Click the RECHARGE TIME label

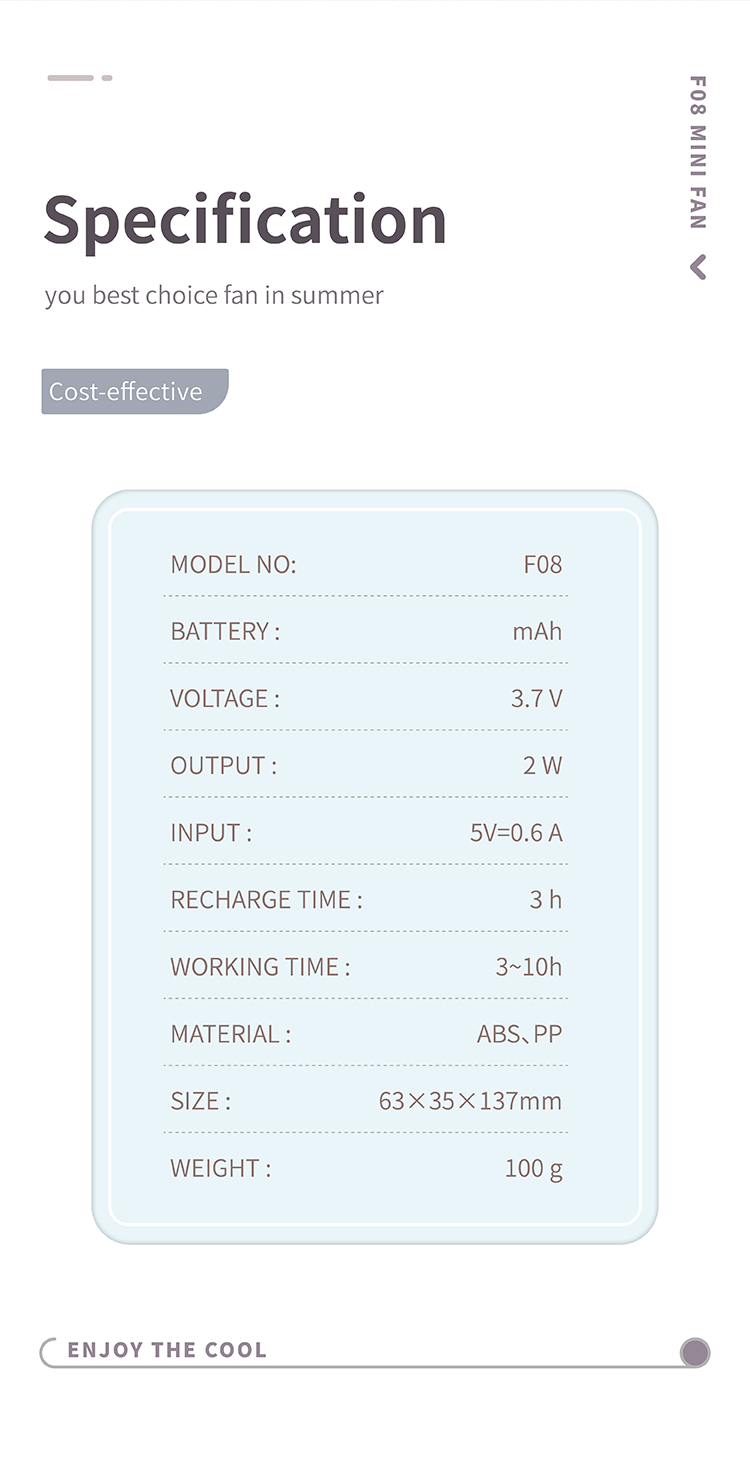click(266, 899)
